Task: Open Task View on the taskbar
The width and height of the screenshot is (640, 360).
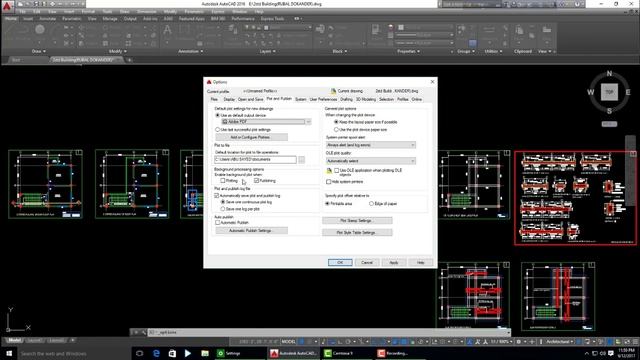Action: click(x=140, y=353)
